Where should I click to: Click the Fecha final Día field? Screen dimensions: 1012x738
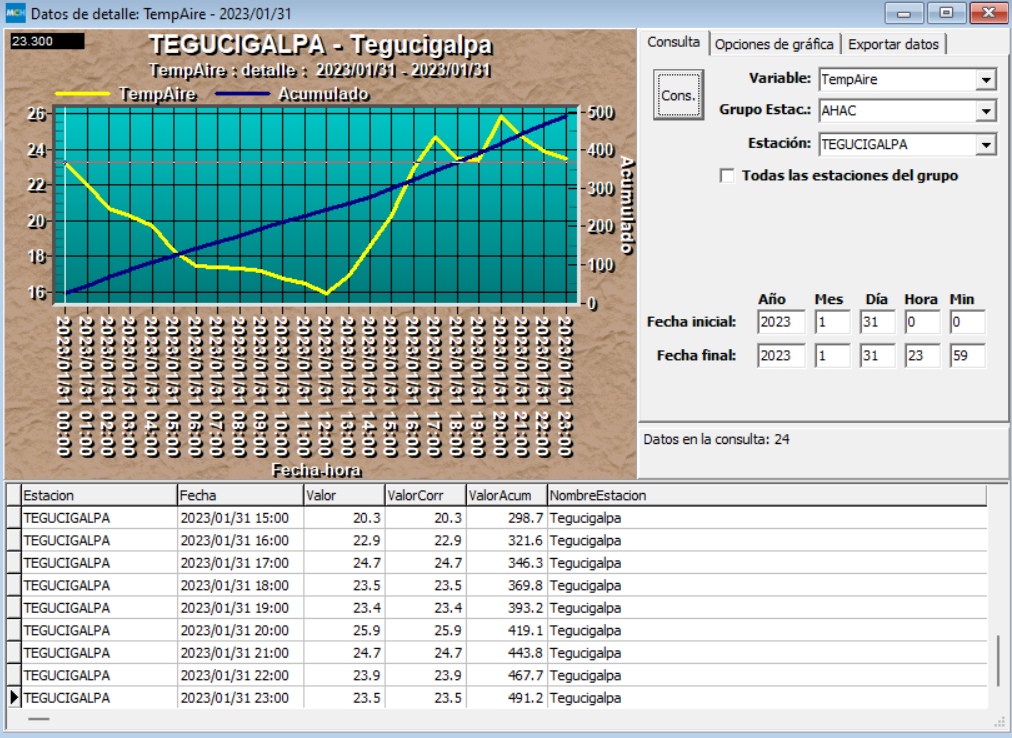pyautogui.click(x=877, y=356)
